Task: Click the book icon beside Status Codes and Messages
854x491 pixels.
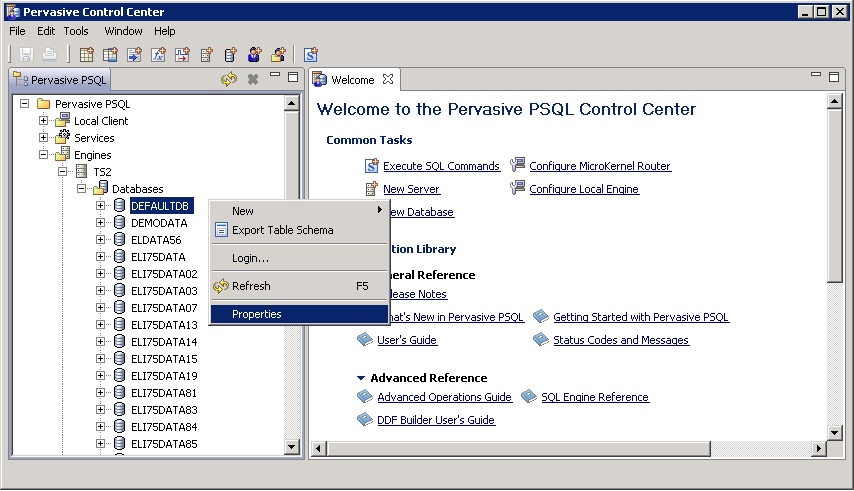Action: tap(541, 339)
